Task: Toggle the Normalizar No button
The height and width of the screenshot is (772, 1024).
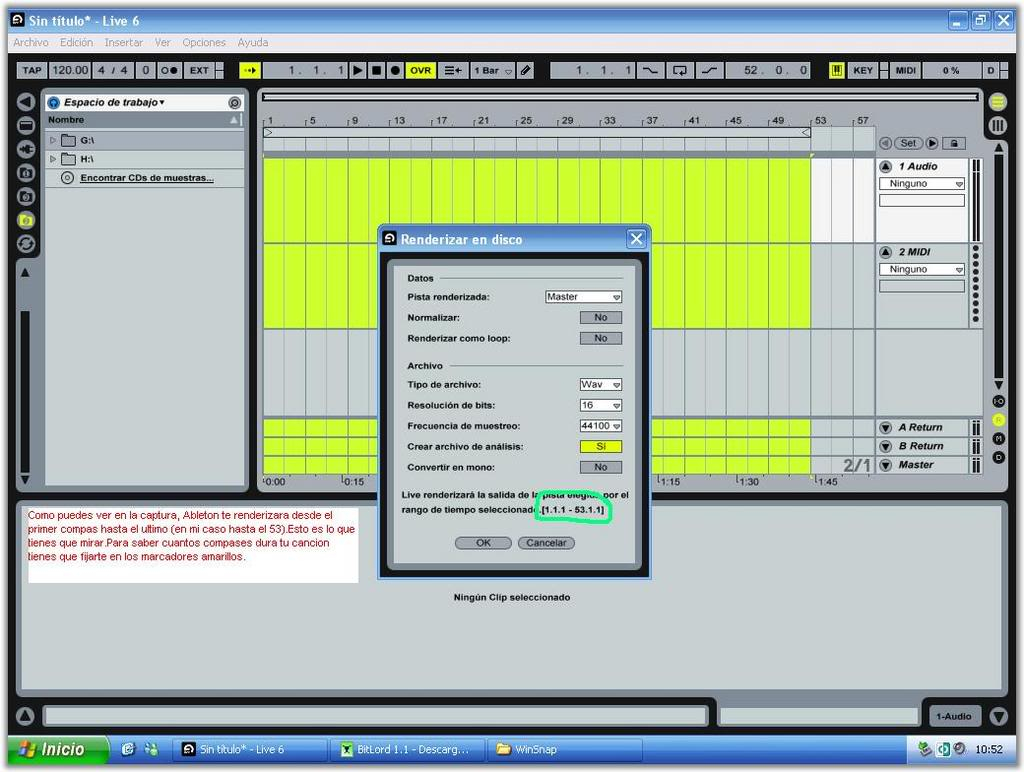Action: point(600,317)
